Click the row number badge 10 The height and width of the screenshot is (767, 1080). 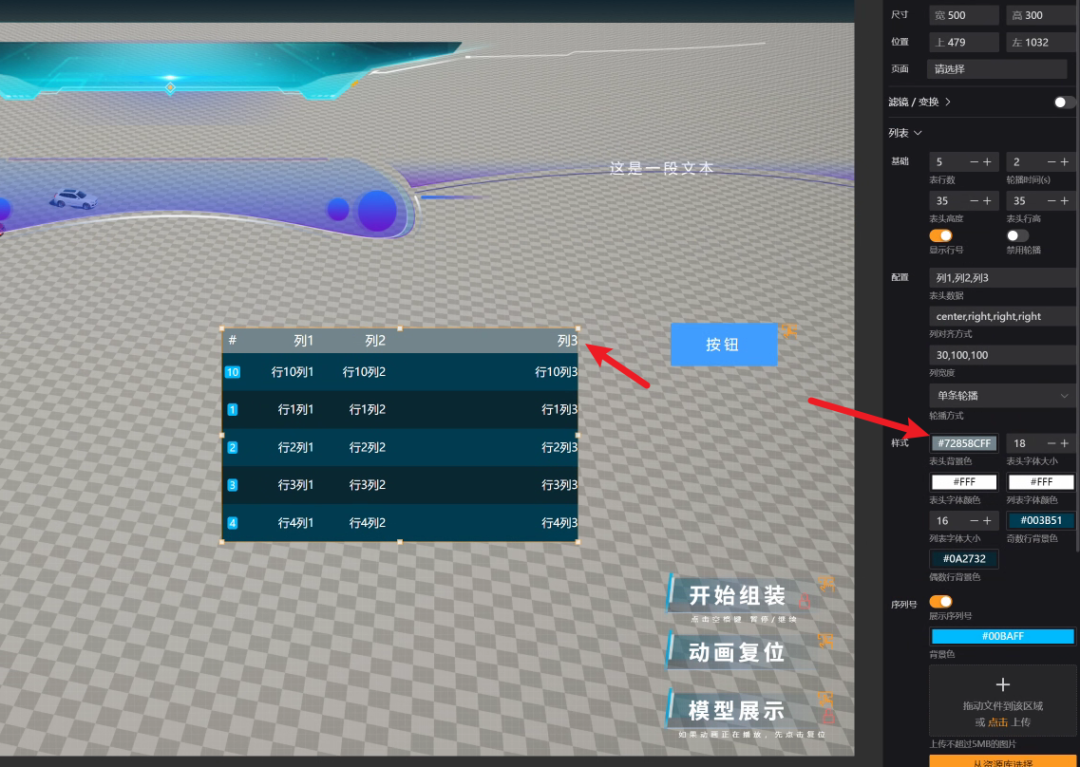pos(232,372)
